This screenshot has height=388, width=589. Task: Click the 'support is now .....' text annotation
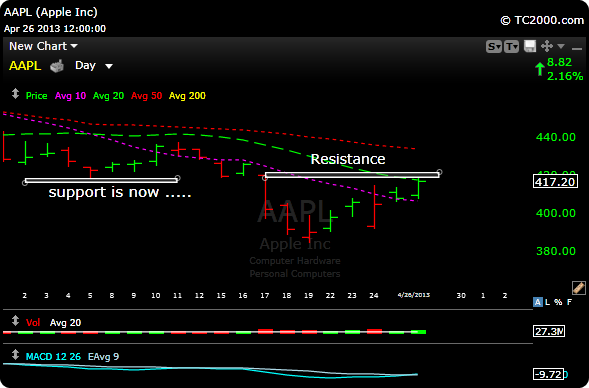[x=120, y=192]
